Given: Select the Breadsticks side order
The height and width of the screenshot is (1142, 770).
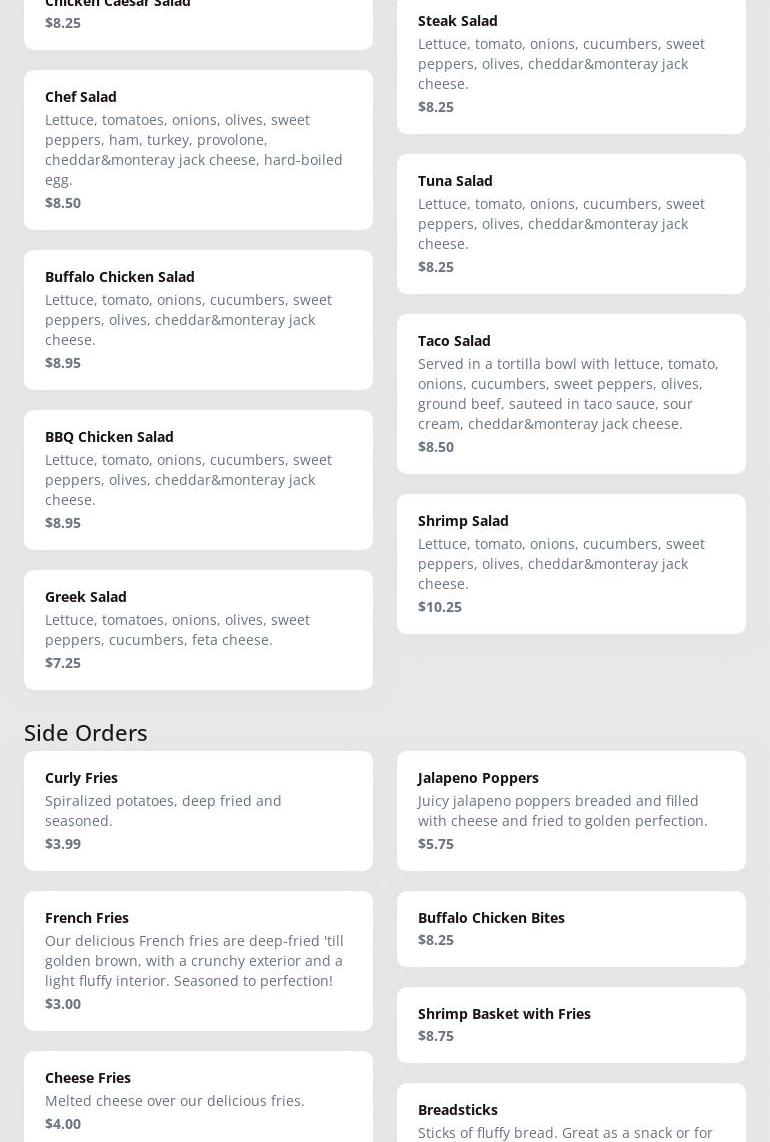Looking at the screenshot, I should click(571, 1115).
